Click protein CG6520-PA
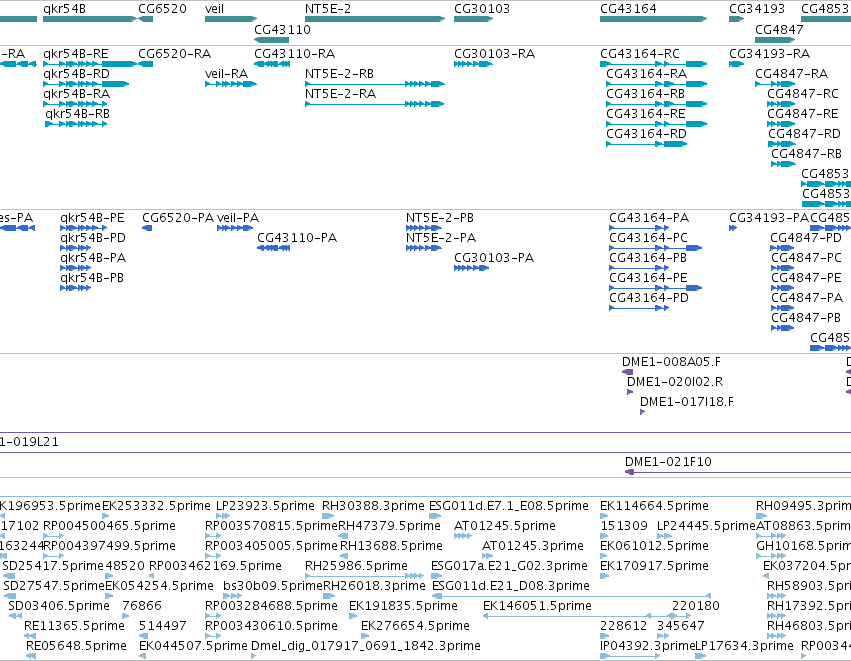Viewport: 851px width, 661px height. pyautogui.click(x=147, y=228)
